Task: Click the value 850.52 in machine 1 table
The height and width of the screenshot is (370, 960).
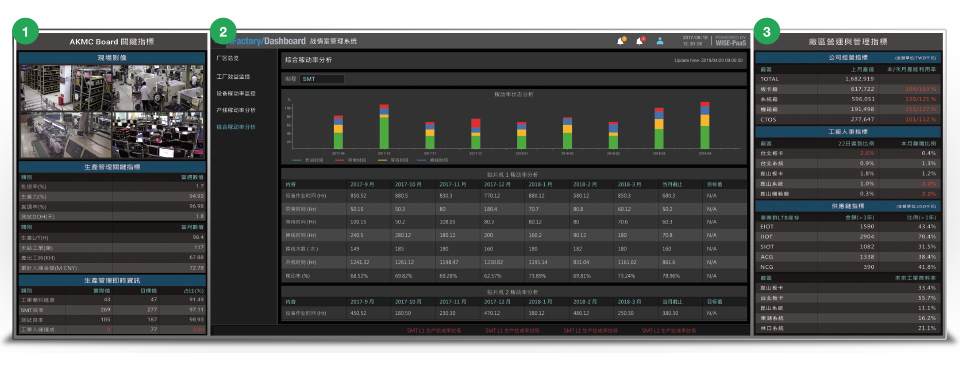Action: pyautogui.click(x=358, y=196)
